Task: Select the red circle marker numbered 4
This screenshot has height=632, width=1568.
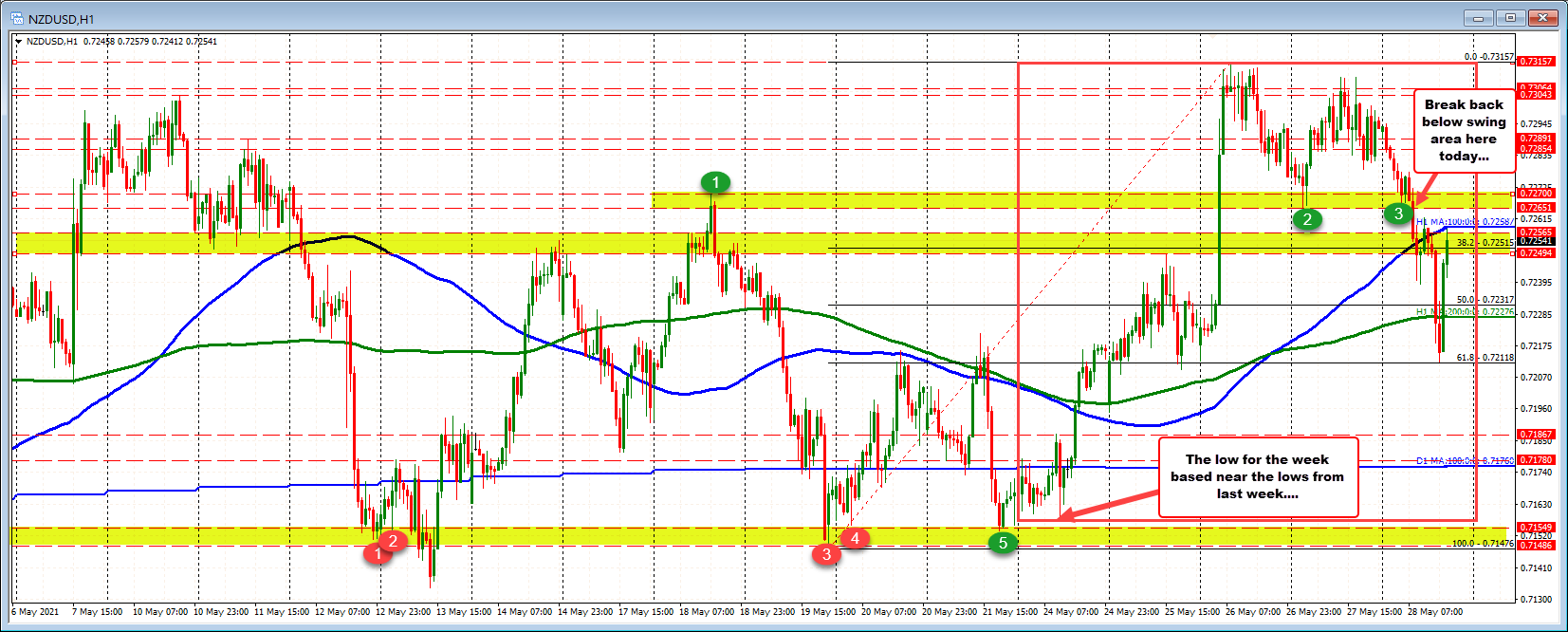Action: (x=855, y=538)
